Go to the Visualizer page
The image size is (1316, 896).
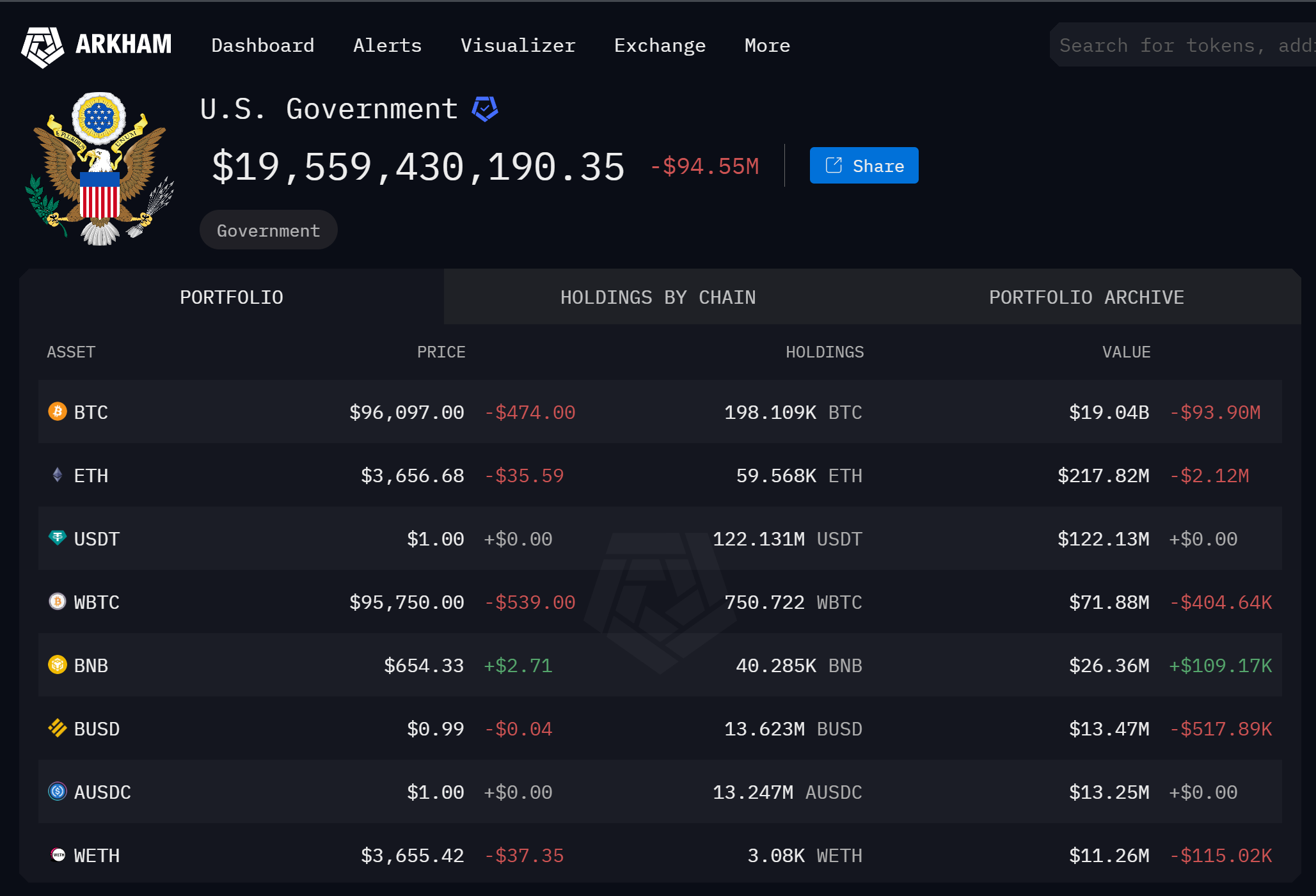[x=518, y=45]
